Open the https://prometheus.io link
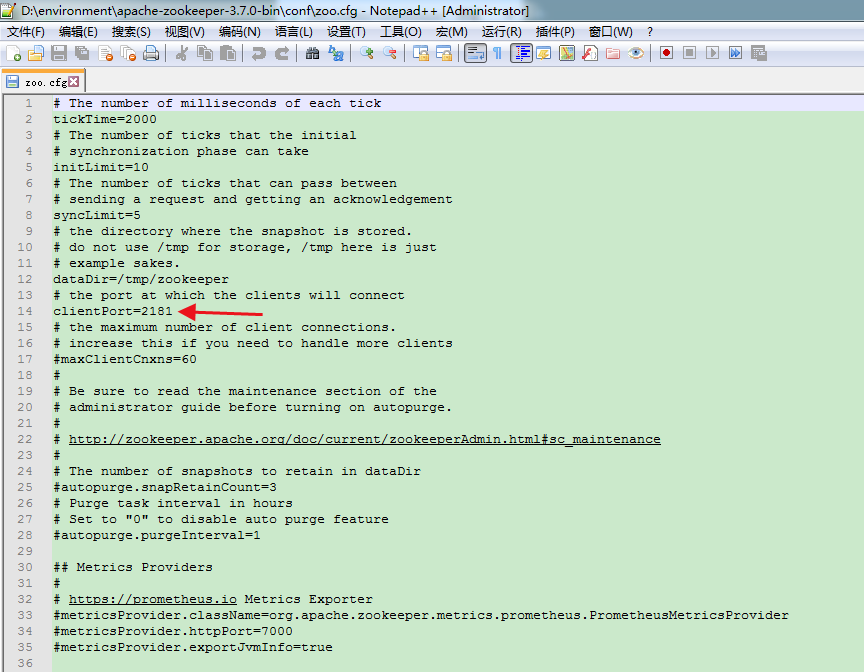Image resolution: width=864 pixels, height=672 pixels. coord(153,599)
